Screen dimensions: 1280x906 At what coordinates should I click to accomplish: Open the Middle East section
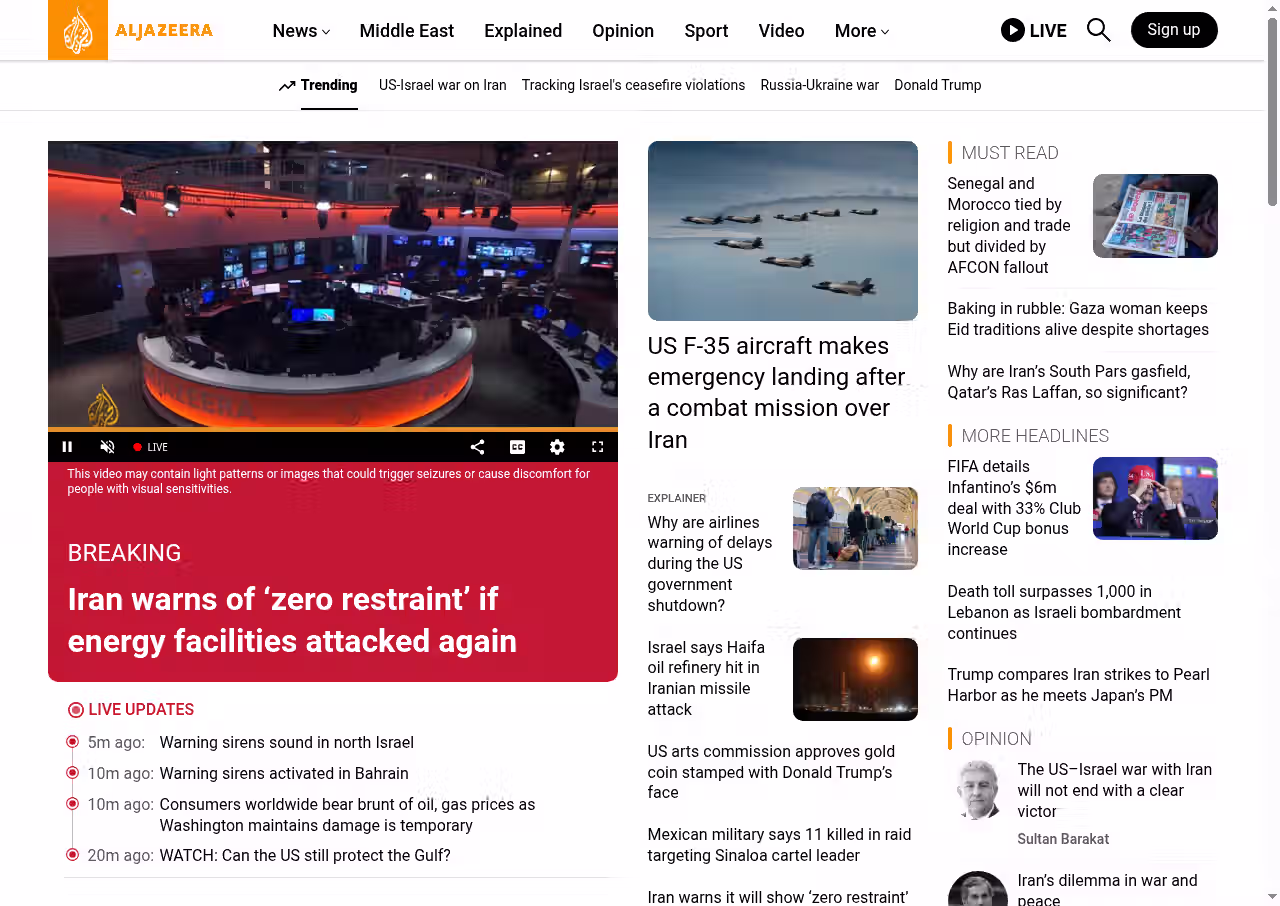pyautogui.click(x=406, y=31)
